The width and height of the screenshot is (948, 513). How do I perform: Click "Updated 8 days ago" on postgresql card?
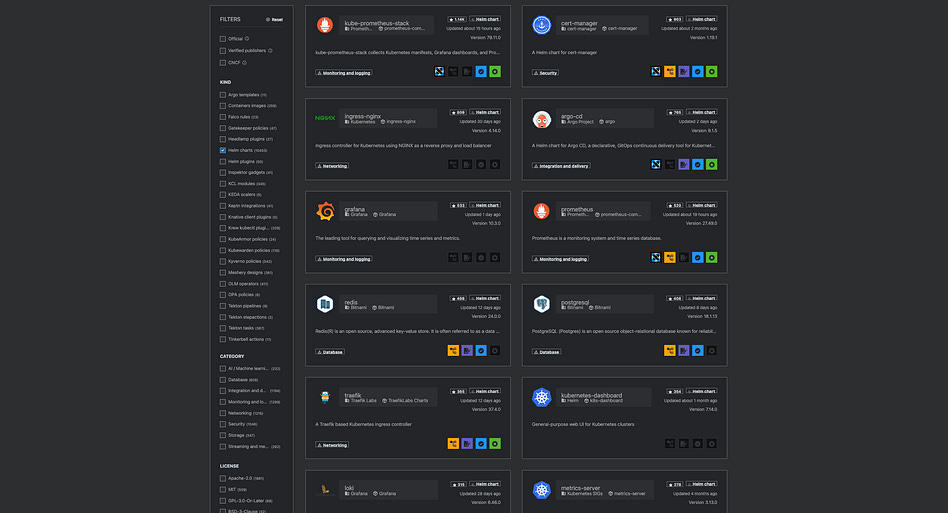point(698,308)
